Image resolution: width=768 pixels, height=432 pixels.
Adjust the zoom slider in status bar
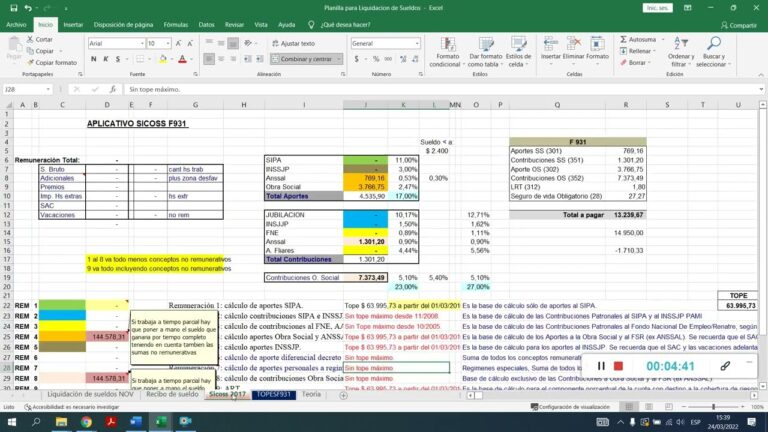click(713, 407)
